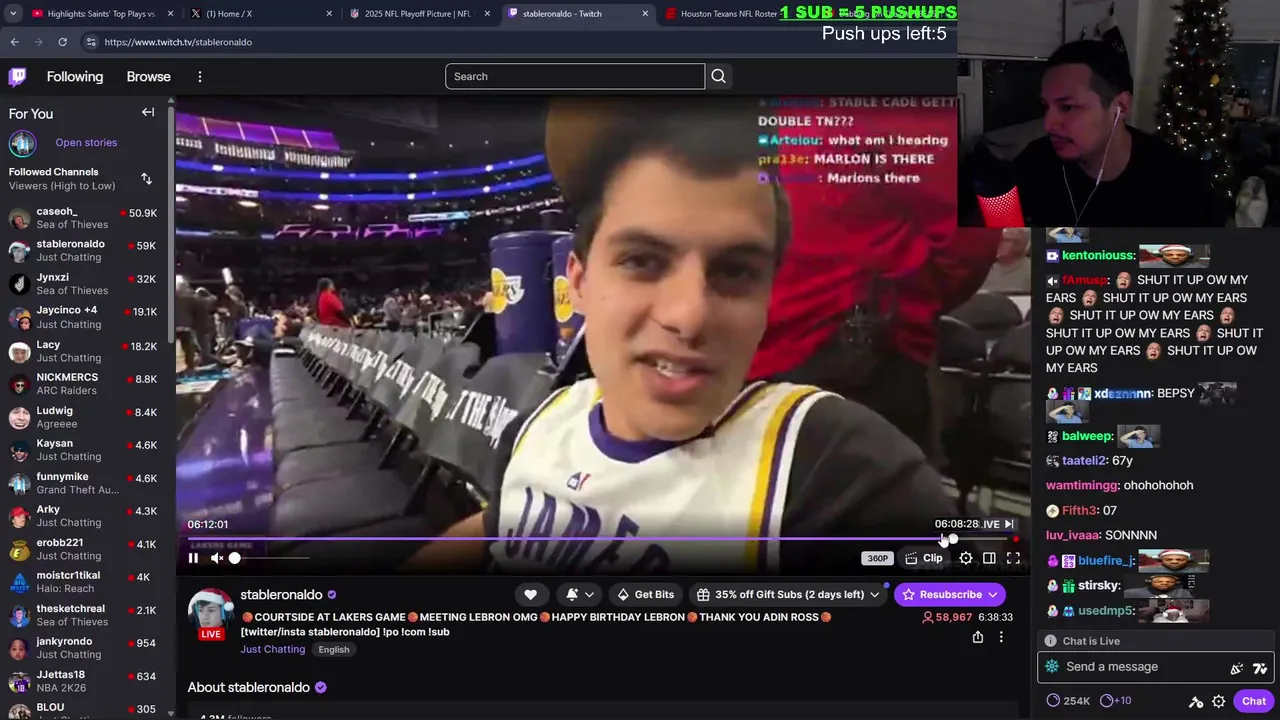
Task: Switch the player to fullscreen
Action: [x=1013, y=558]
